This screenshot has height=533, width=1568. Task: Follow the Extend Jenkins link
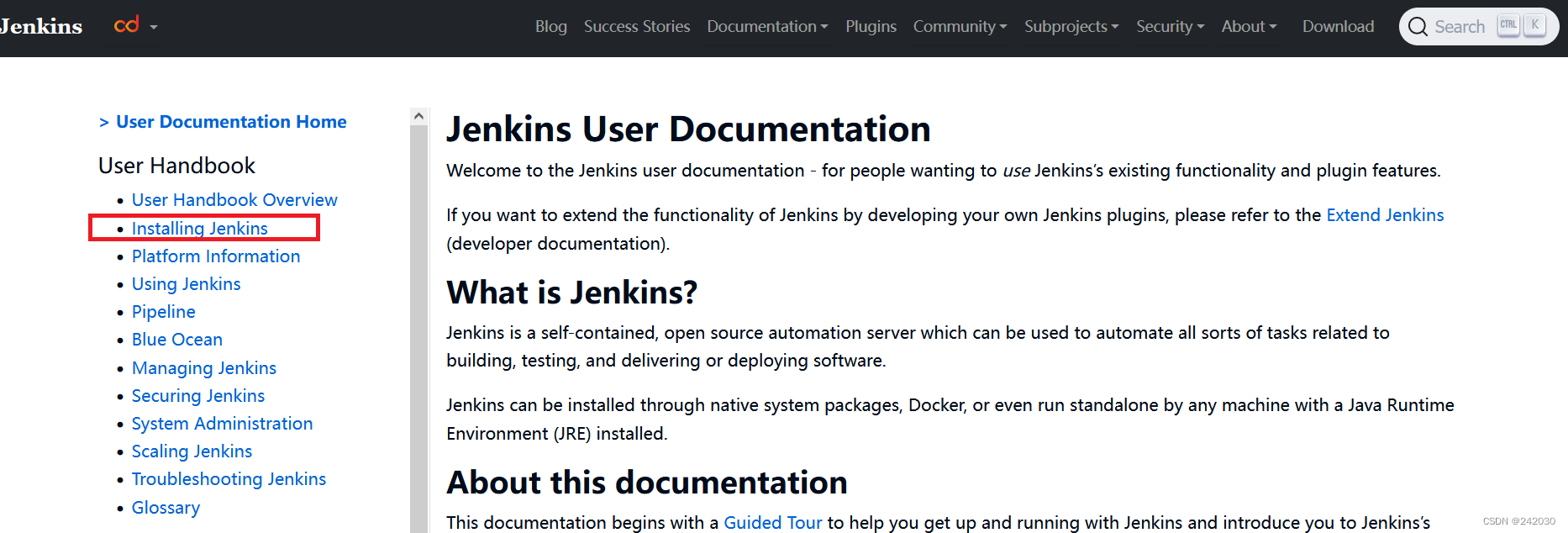(x=1385, y=215)
